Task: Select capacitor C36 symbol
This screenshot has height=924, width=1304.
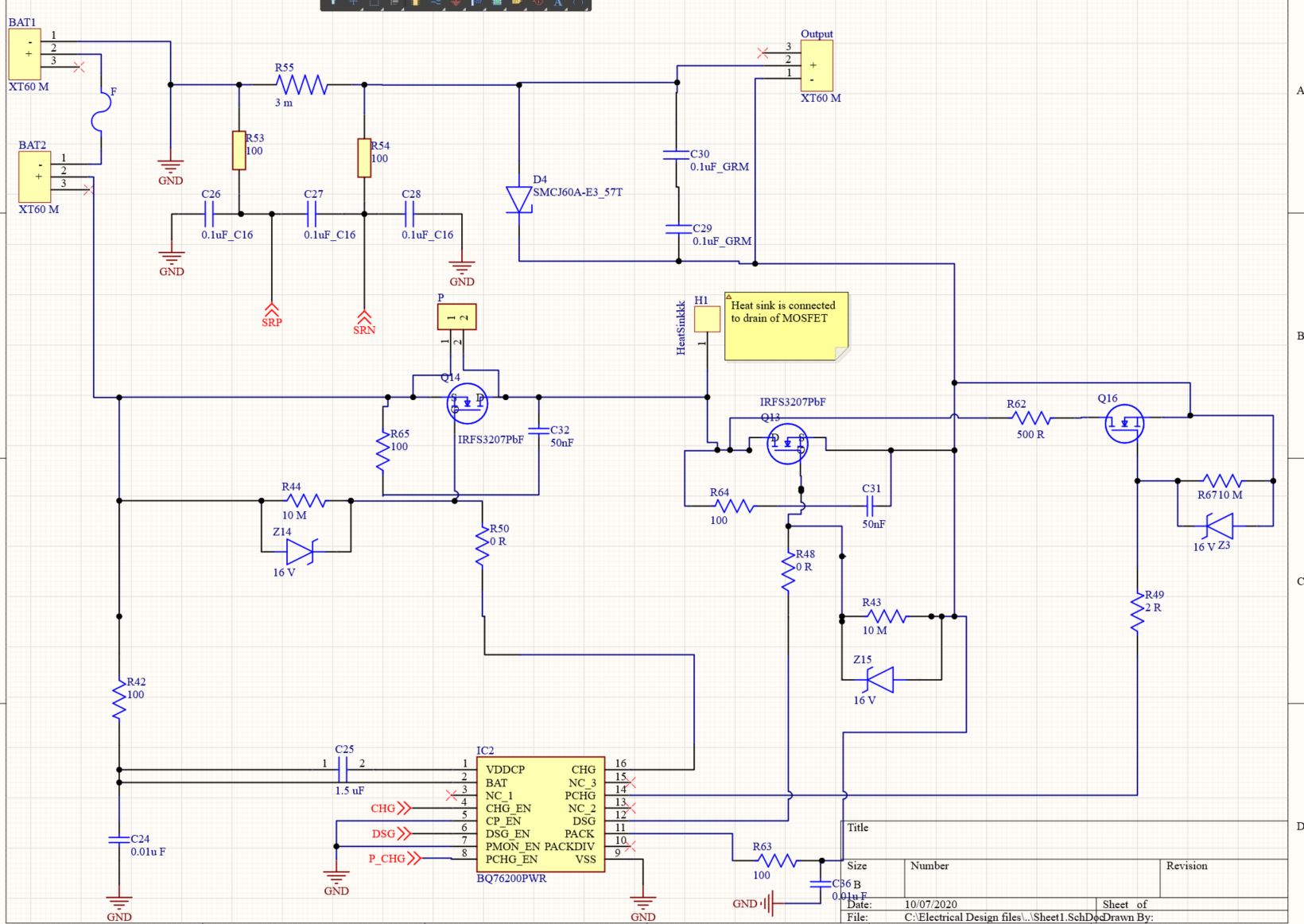Action: (x=821, y=883)
